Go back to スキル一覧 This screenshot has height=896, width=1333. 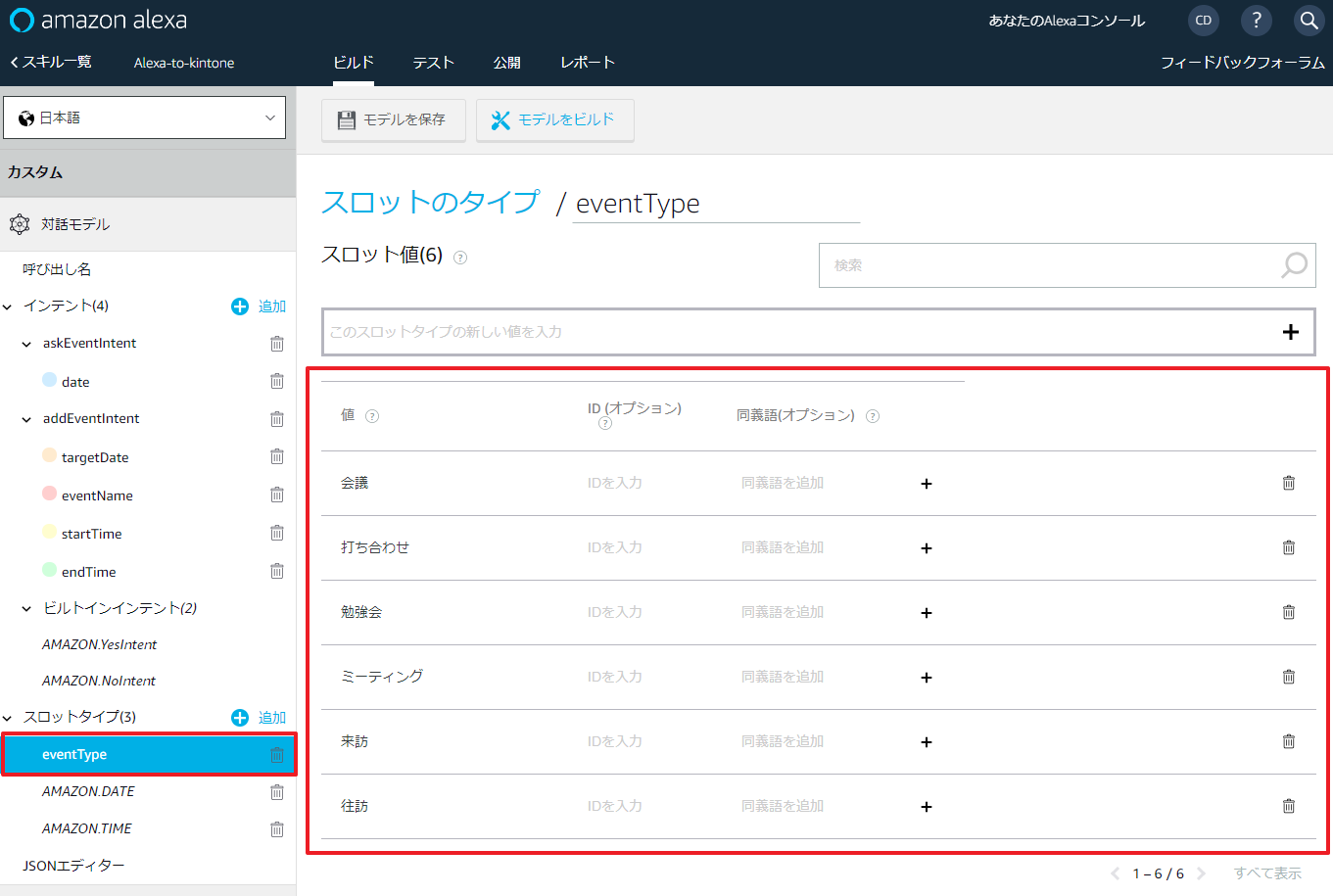click(x=51, y=63)
